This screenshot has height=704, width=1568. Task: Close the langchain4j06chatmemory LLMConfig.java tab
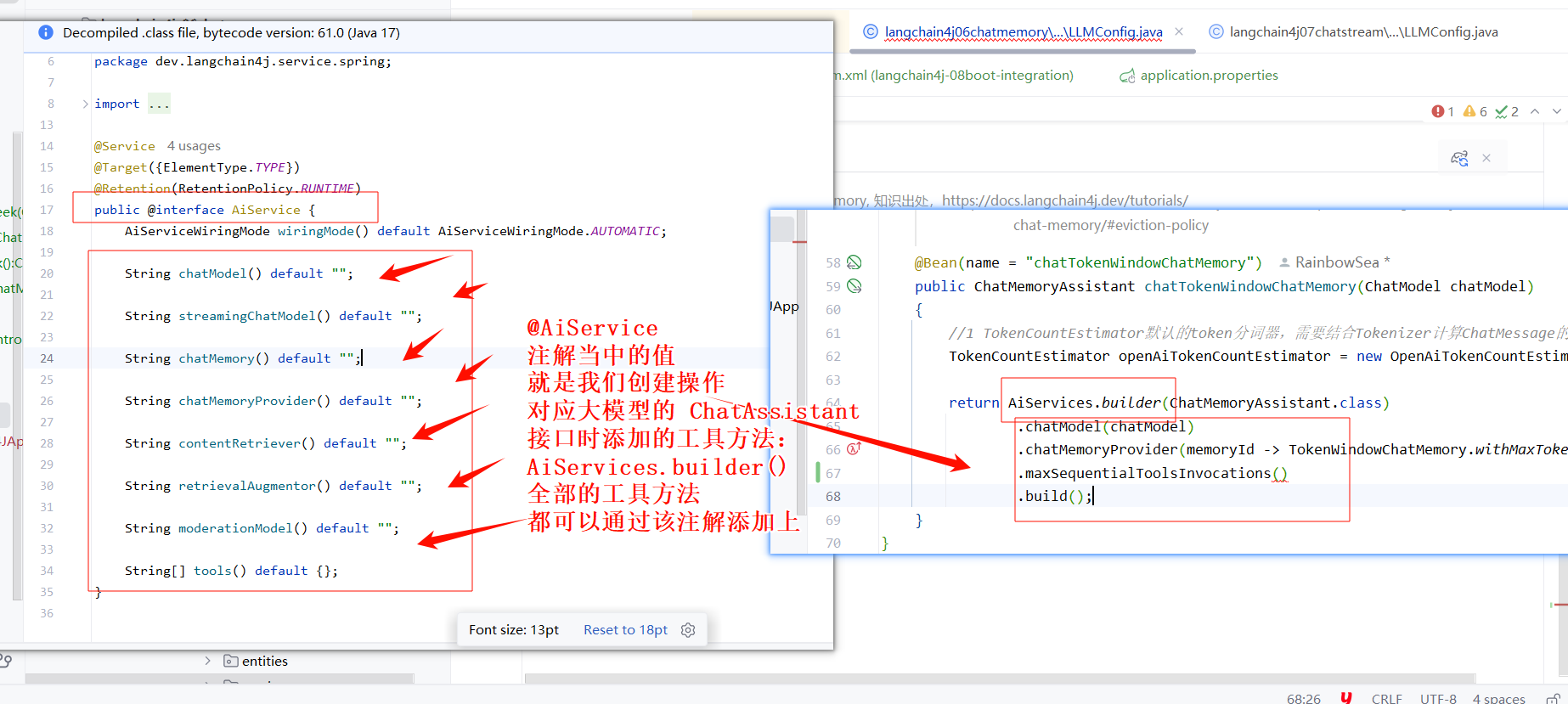click(x=1179, y=31)
